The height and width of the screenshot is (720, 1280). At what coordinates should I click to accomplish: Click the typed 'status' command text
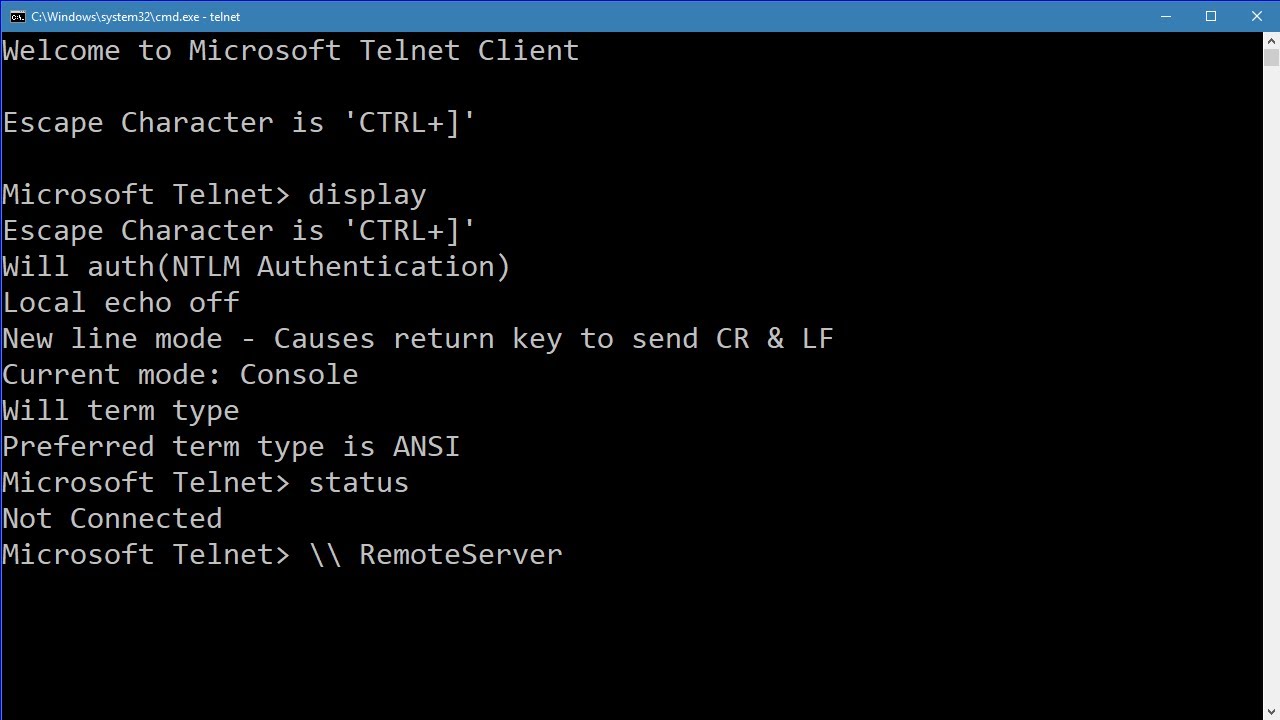tap(358, 483)
